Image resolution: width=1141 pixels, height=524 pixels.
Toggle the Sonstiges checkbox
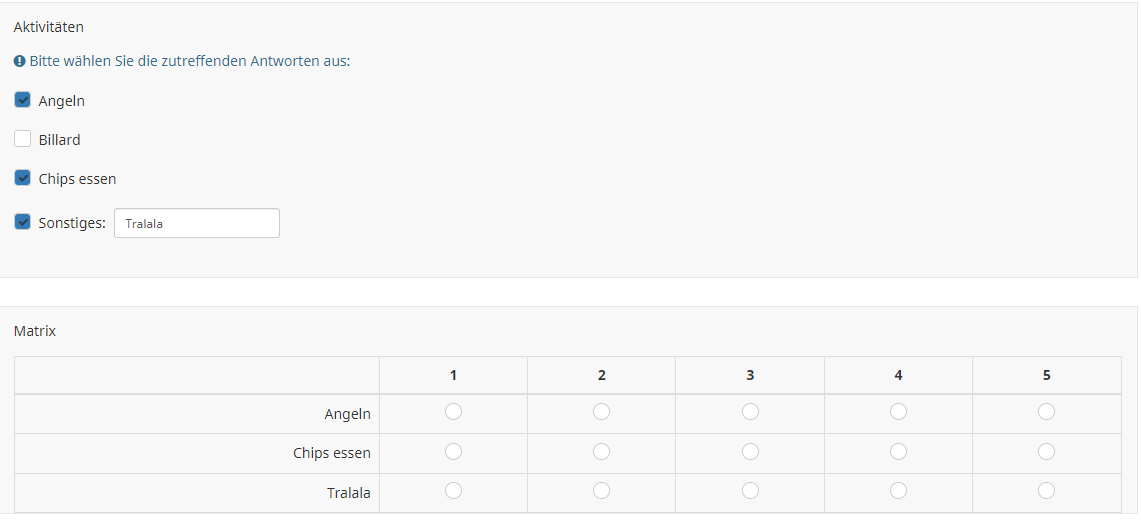click(x=22, y=222)
